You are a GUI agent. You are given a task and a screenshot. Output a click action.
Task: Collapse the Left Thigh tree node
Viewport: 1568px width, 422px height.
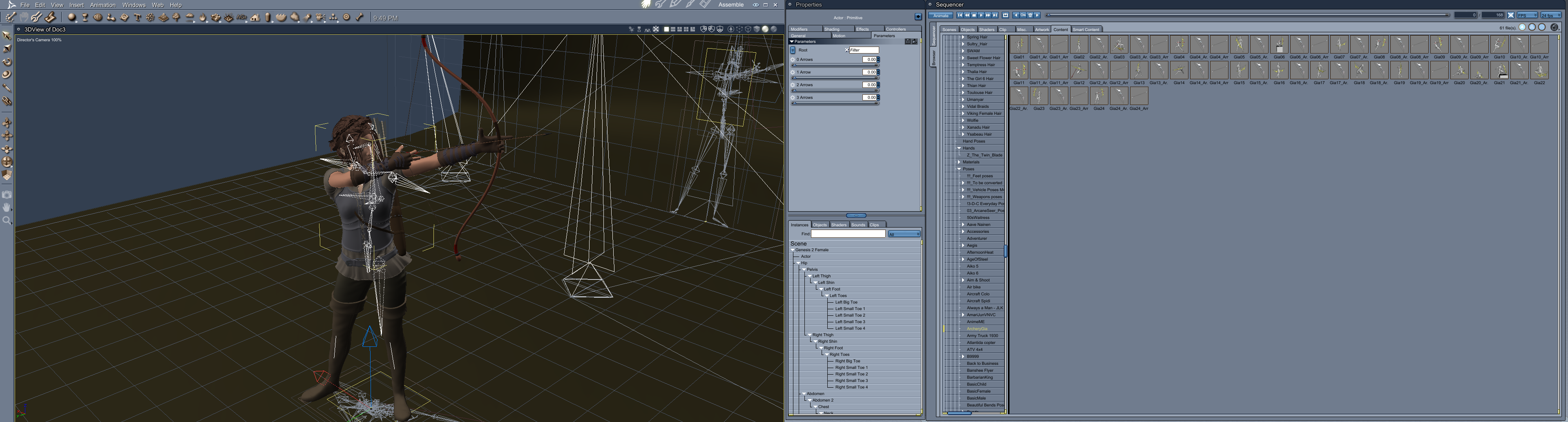[810, 276]
